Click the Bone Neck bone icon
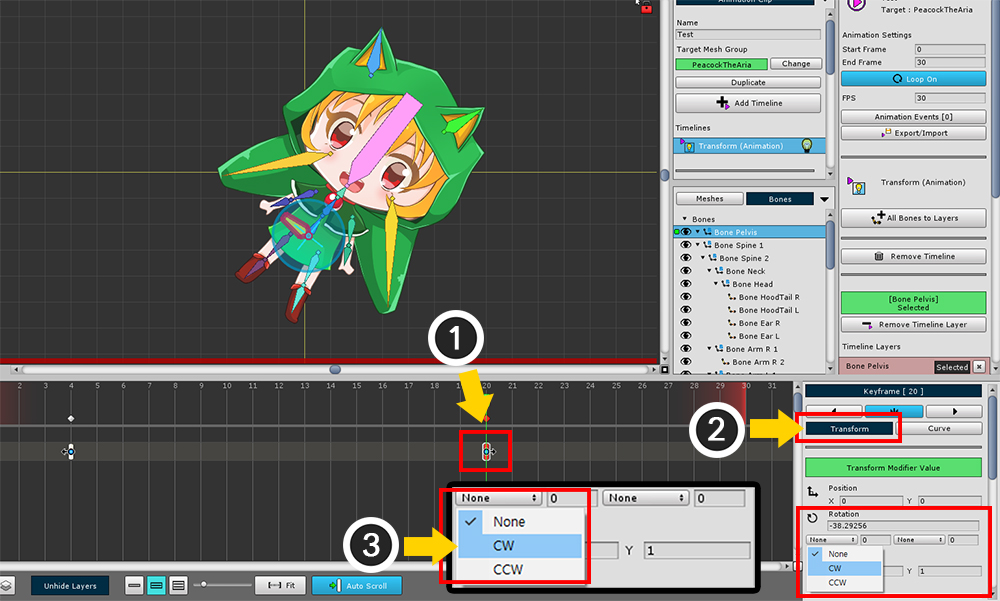The image size is (1000, 601). (719, 271)
